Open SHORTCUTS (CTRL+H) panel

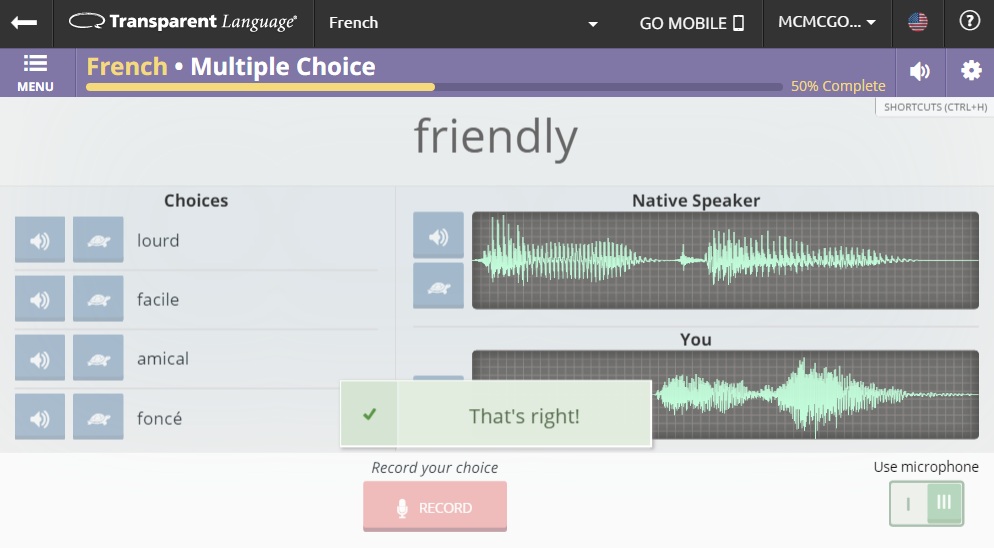pyautogui.click(x=935, y=107)
